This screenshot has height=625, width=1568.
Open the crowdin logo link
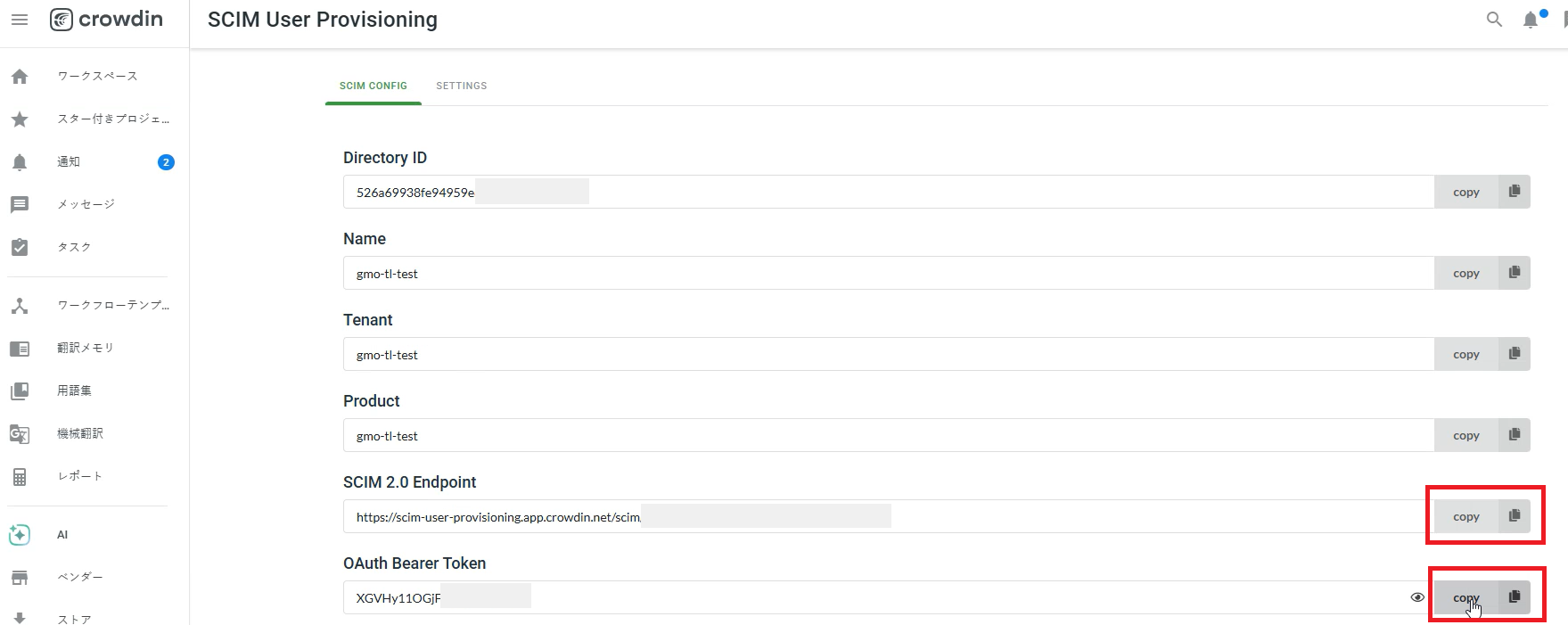[x=106, y=19]
